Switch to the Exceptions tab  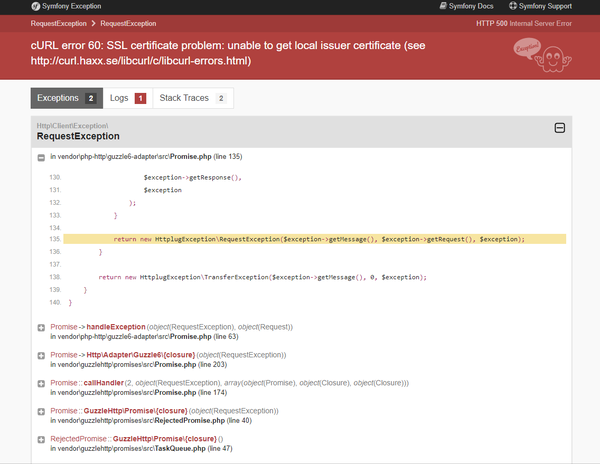(x=67, y=98)
